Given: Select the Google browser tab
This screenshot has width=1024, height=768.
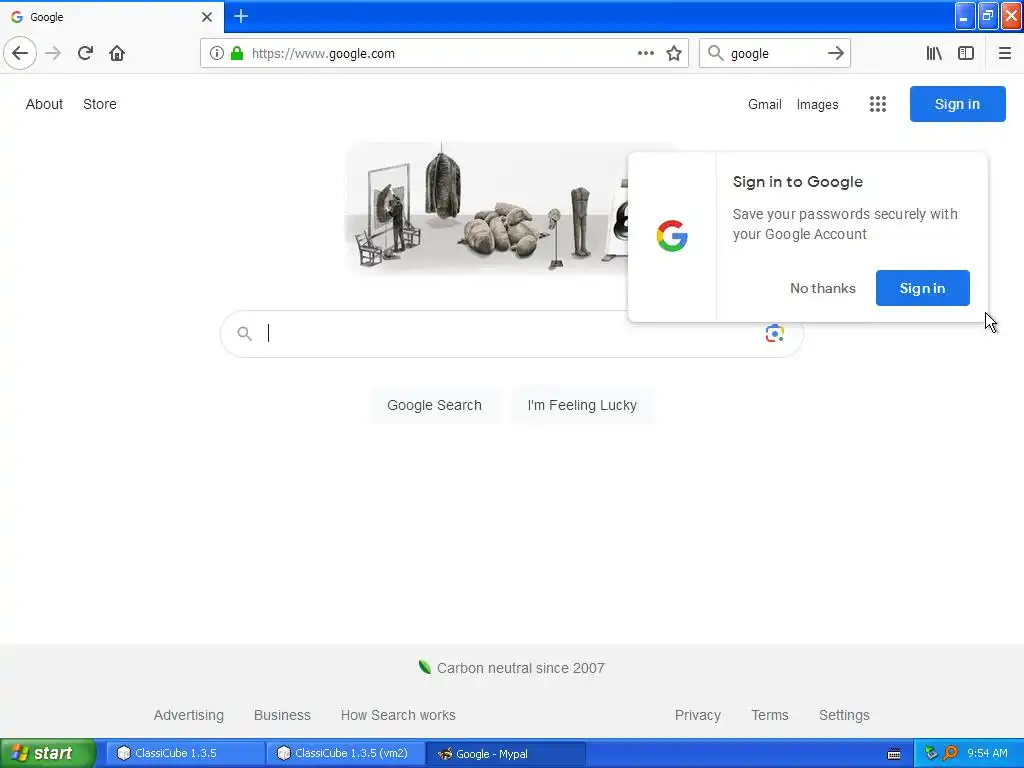Looking at the screenshot, I should (x=112, y=16).
